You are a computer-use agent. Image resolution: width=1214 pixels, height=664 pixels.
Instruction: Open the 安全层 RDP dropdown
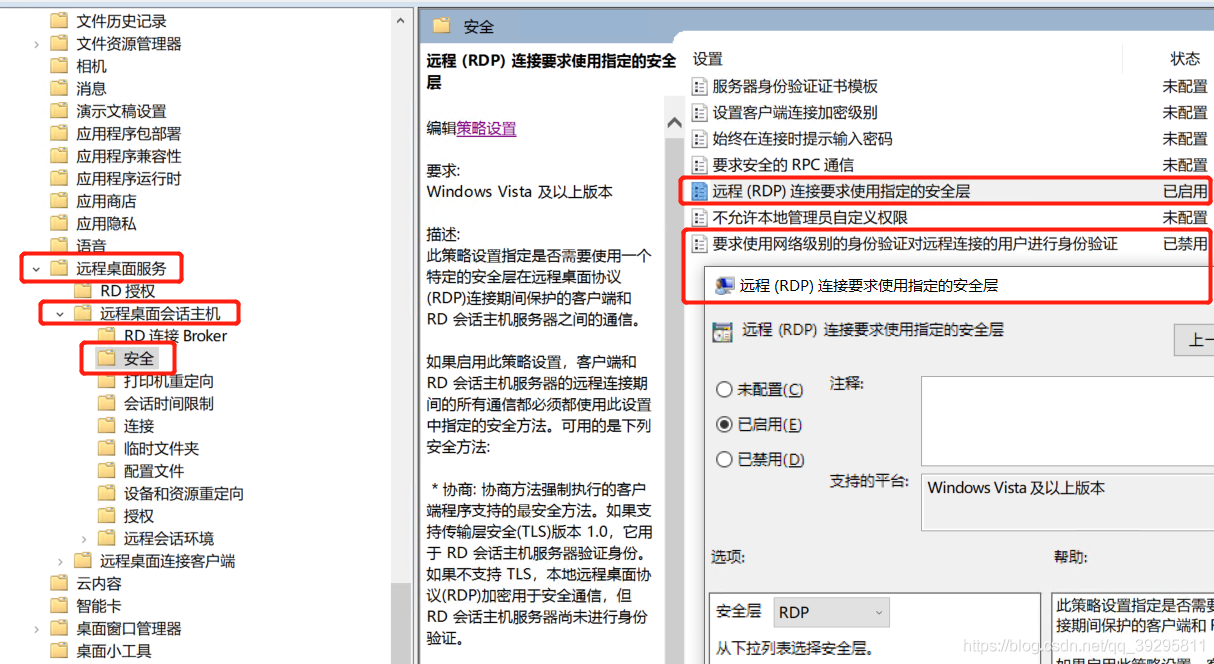click(x=831, y=612)
